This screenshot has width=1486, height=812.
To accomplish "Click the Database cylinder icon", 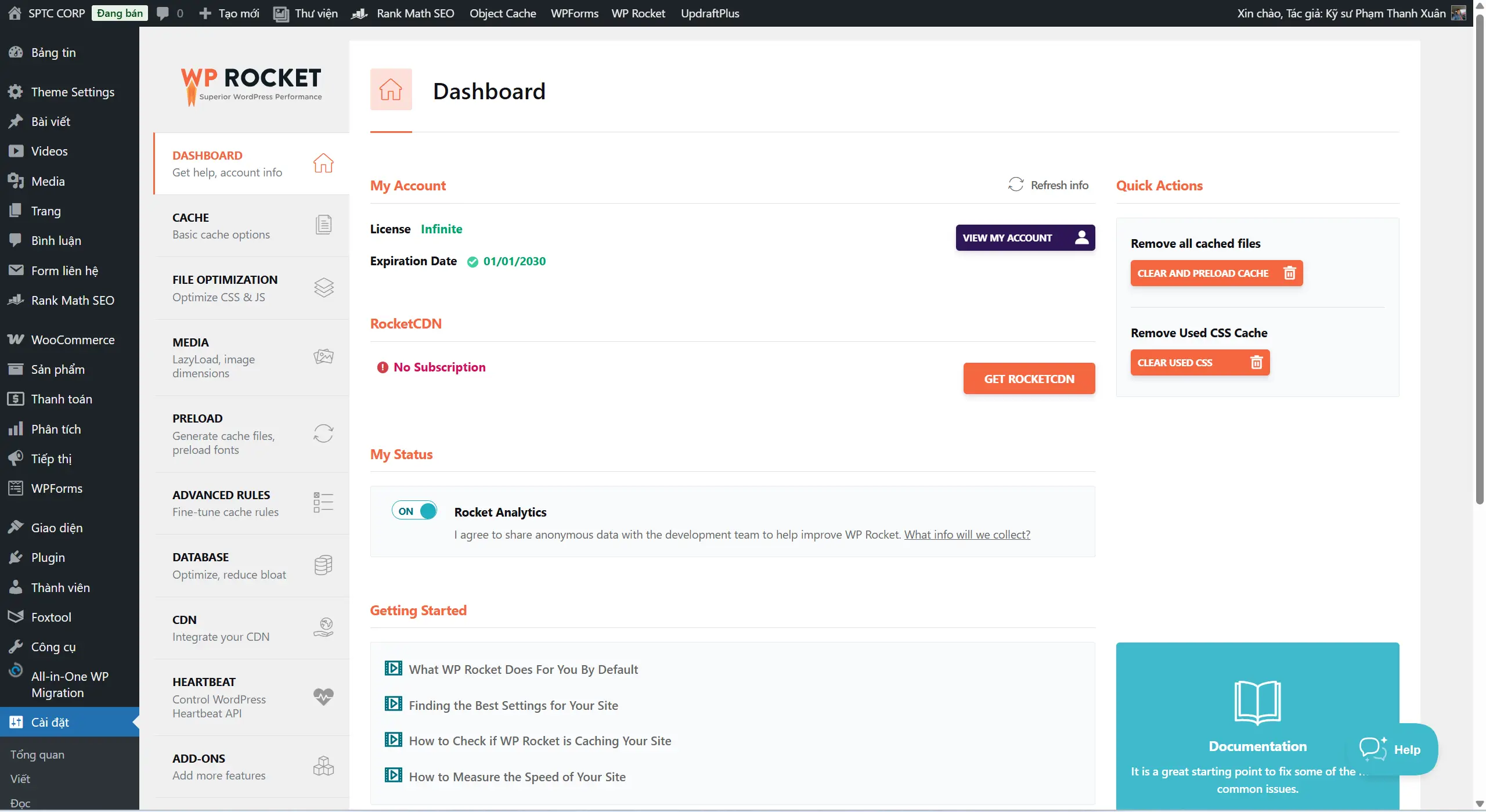I will tap(323, 565).
